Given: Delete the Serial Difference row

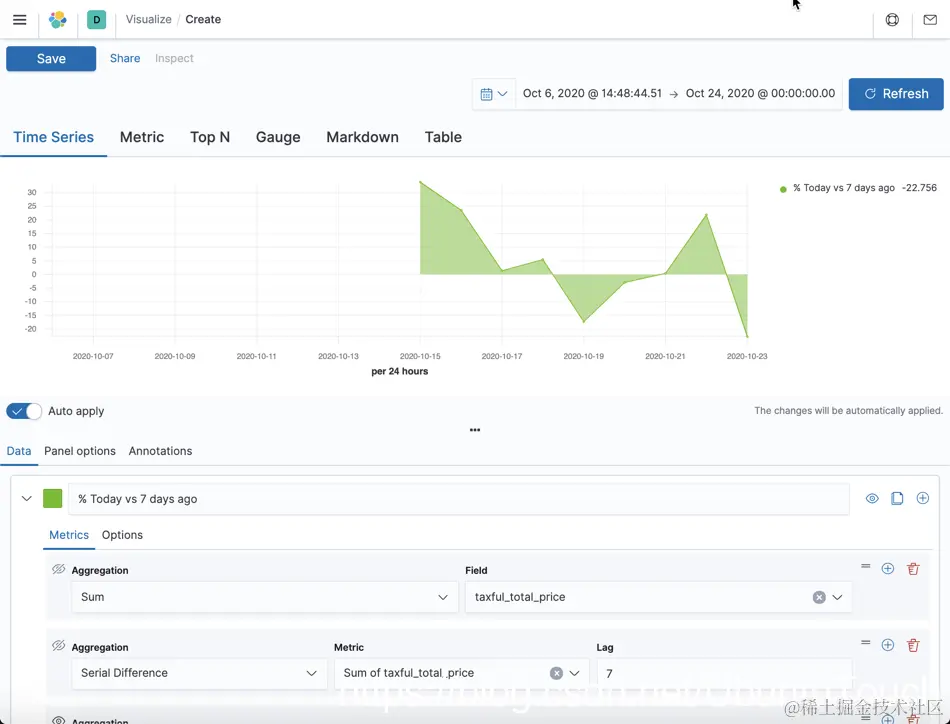Looking at the screenshot, I should [x=913, y=645].
